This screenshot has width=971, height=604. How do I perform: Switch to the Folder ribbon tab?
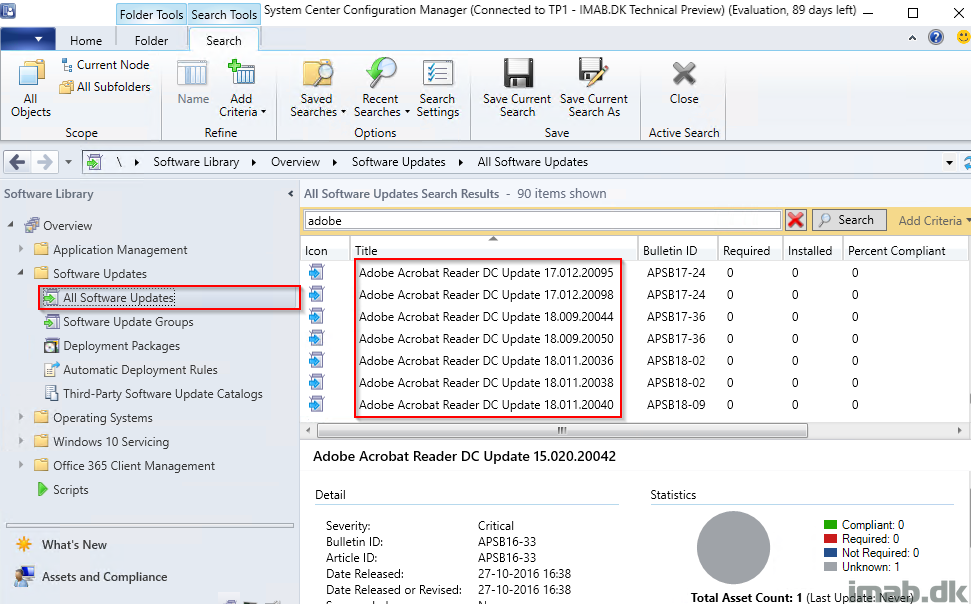coord(151,40)
